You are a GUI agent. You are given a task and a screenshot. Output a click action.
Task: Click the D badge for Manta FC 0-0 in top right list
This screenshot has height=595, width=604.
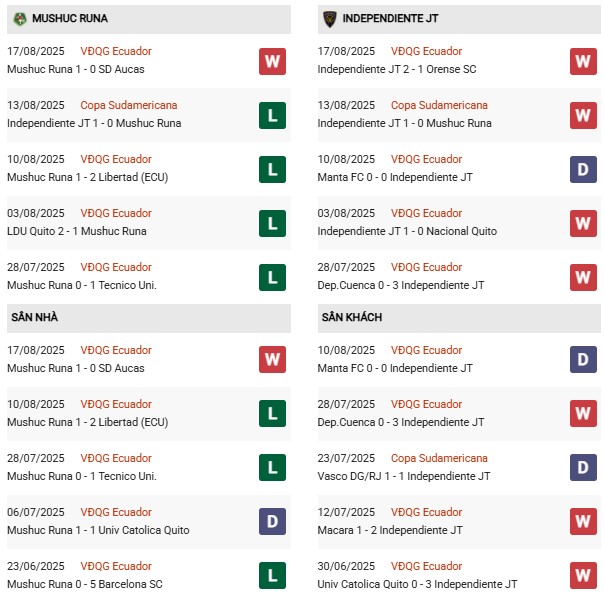583,169
